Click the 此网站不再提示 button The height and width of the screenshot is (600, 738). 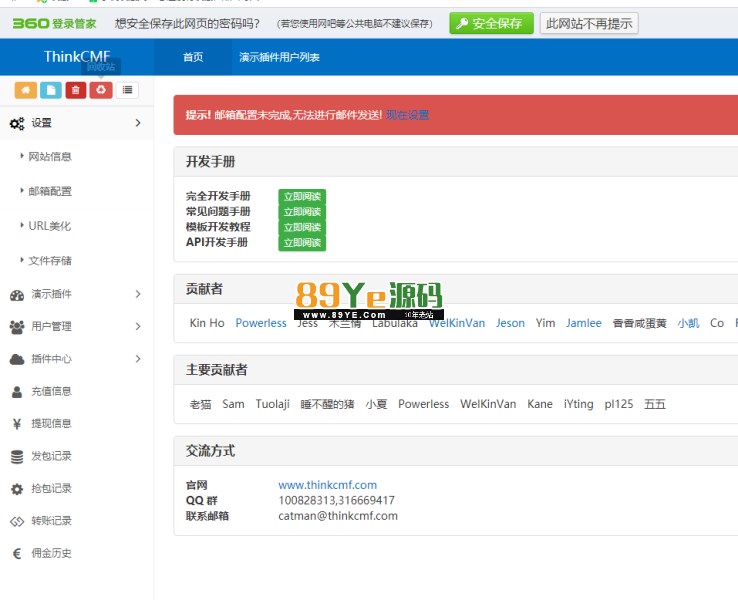tap(589, 23)
